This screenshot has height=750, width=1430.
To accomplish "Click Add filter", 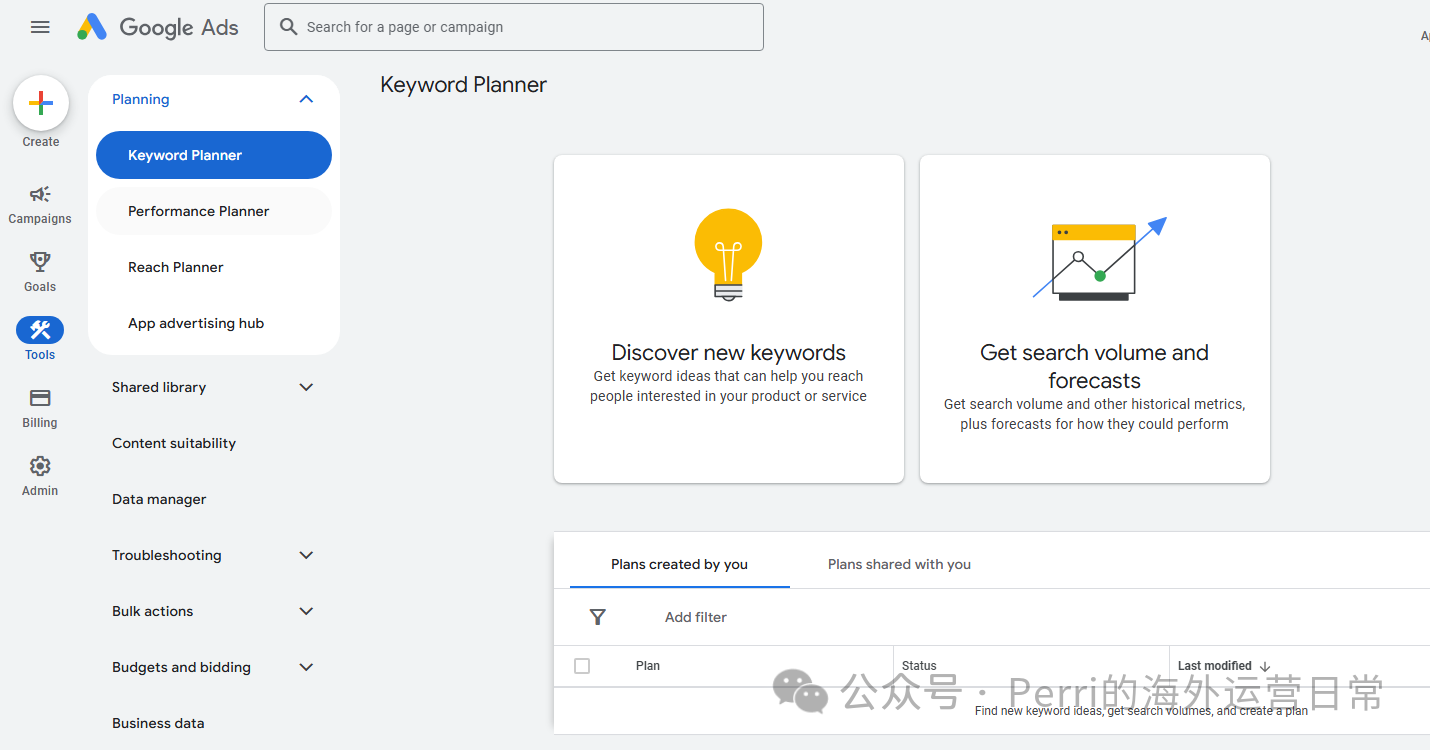I will click(x=696, y=617).
